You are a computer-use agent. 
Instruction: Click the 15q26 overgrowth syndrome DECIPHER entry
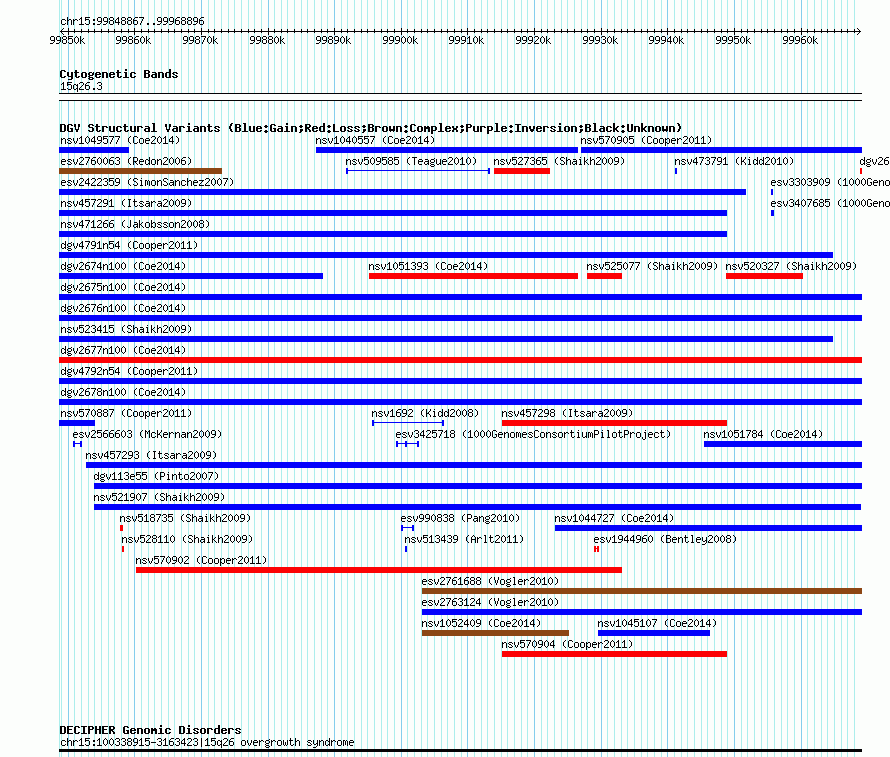point(207,742)
